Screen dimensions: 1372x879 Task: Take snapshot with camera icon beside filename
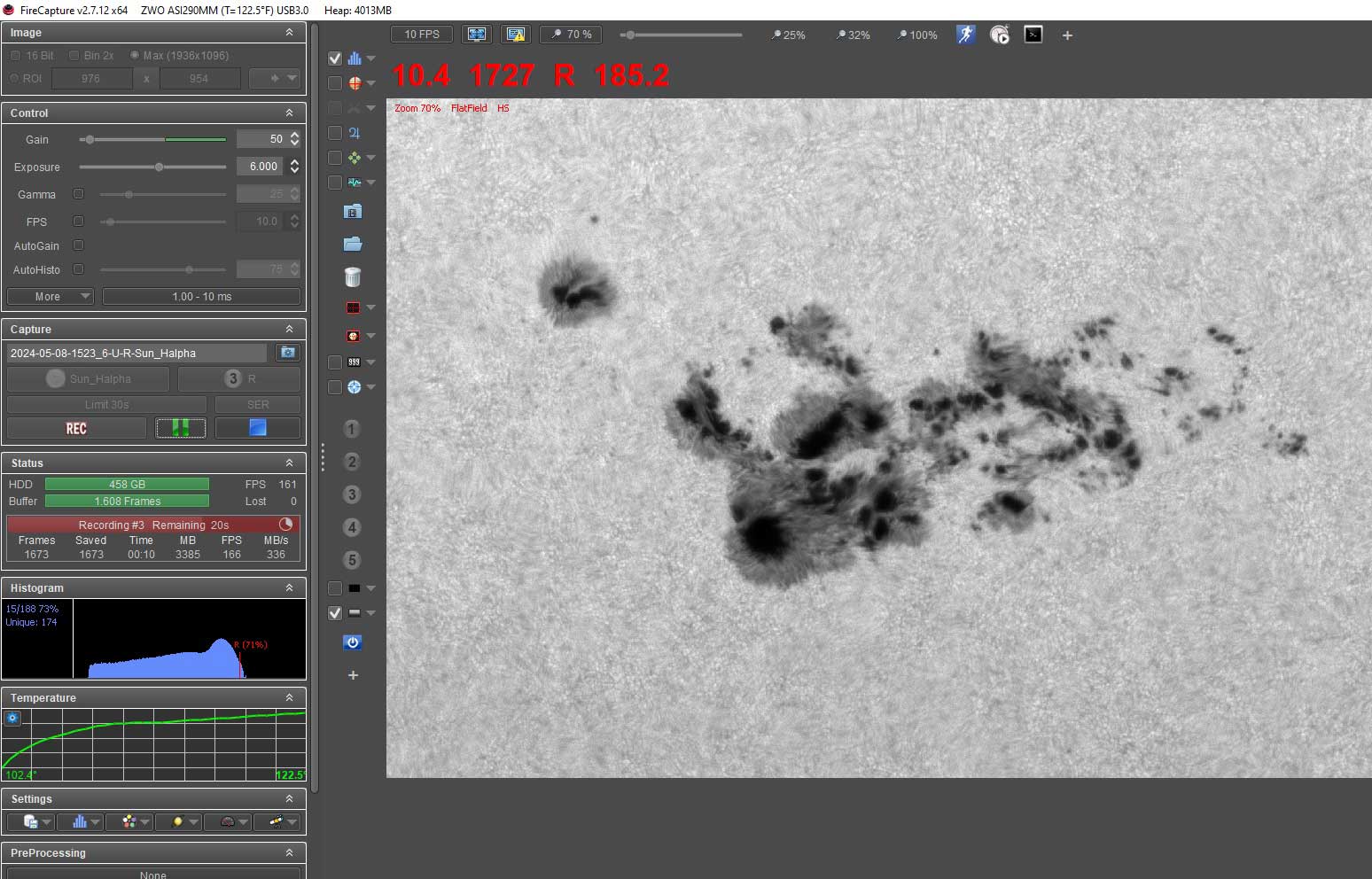pyautogui.click(x=288, y=353)
